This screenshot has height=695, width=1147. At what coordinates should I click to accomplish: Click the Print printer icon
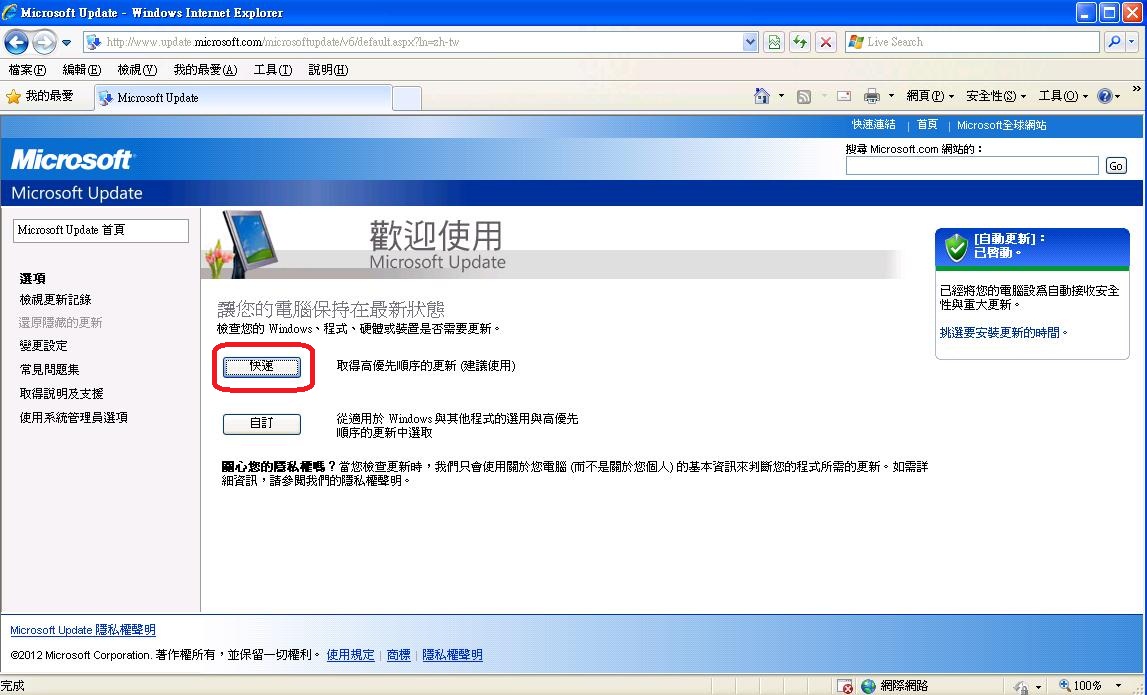pyautogui.click(x=871, y=96)
